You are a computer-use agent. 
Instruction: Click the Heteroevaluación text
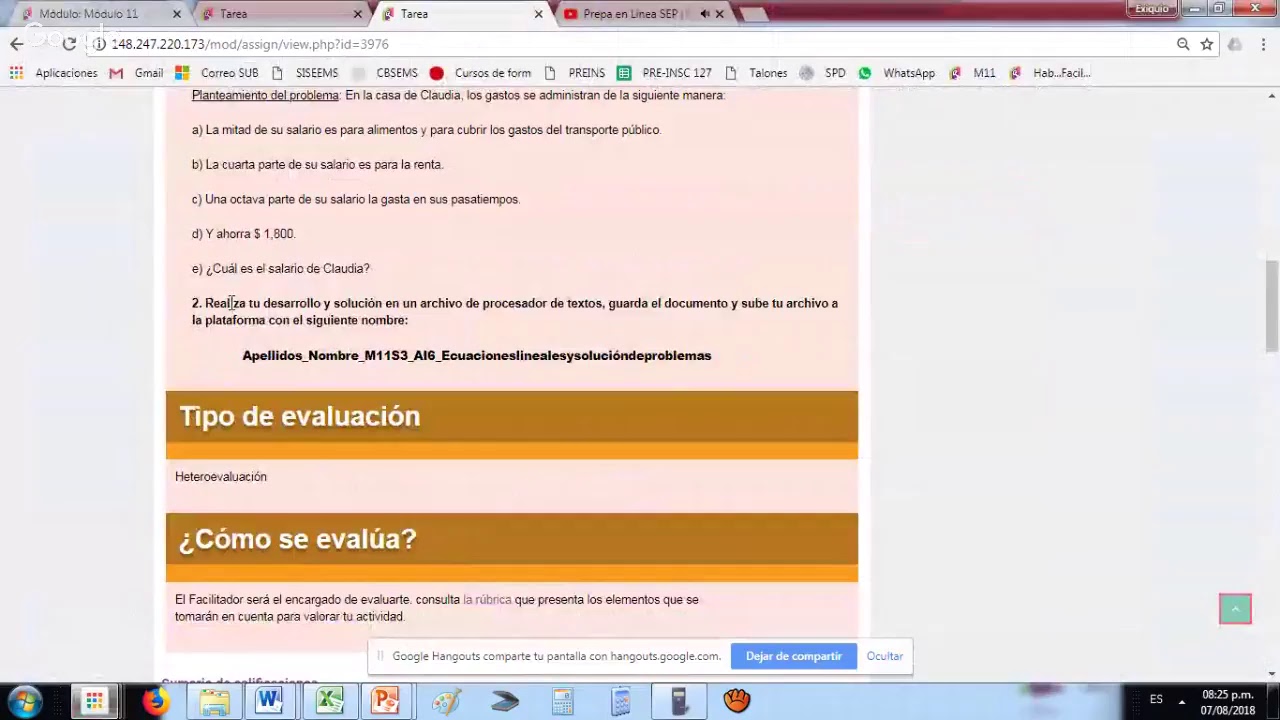pyautogui.click(x=221, y=477)
